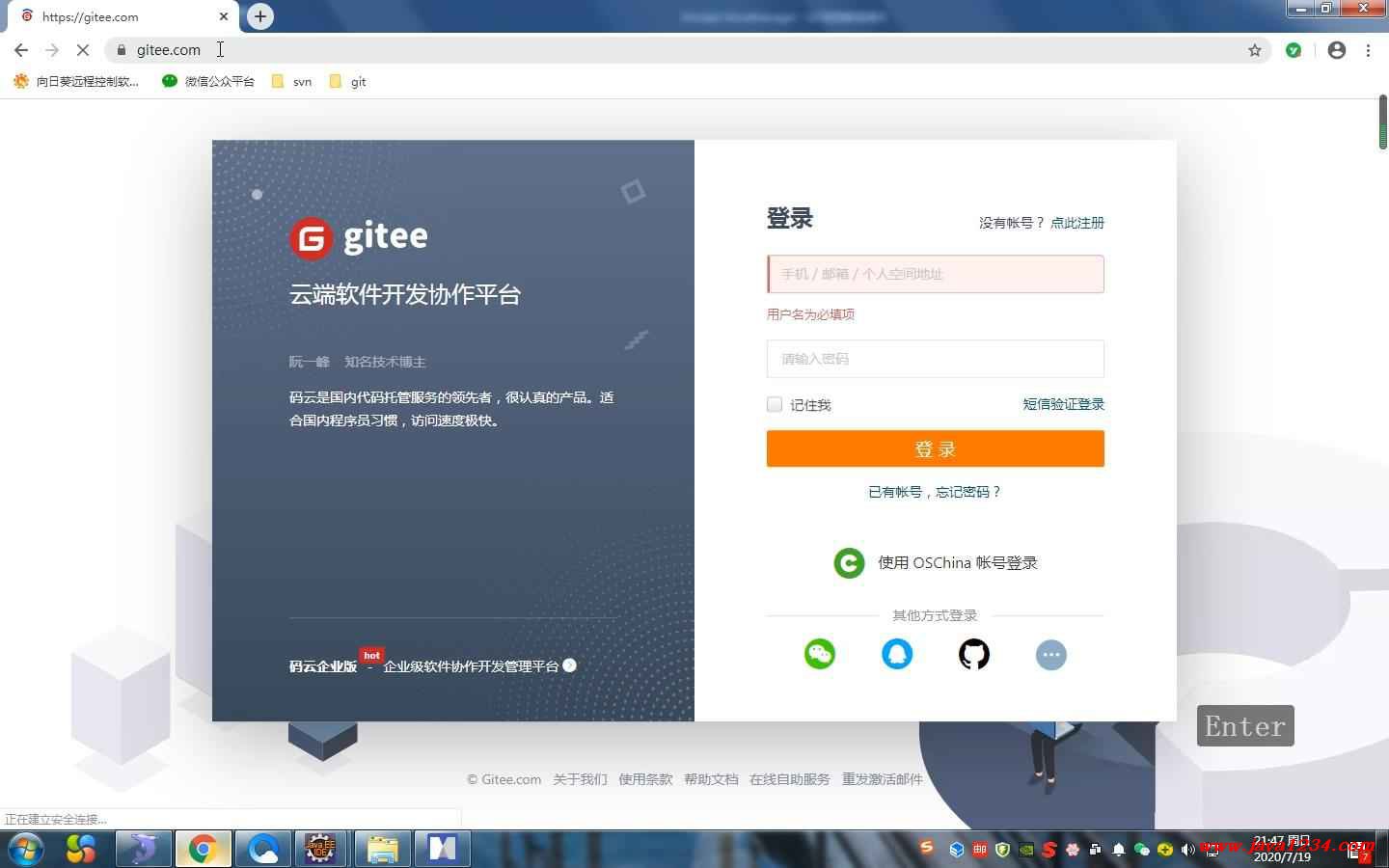Stop loading the page with X button
1389x868 pixels.
click(83, 50)
